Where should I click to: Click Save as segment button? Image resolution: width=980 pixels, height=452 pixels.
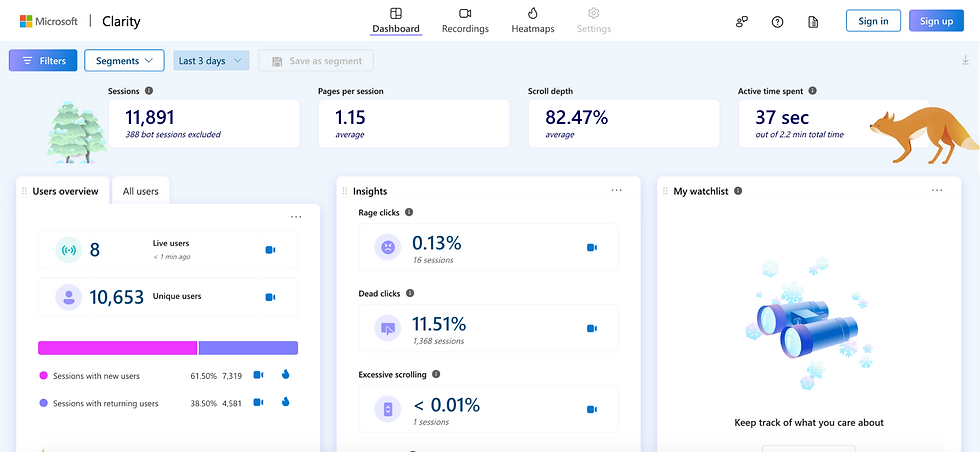[x=316, y=61]
